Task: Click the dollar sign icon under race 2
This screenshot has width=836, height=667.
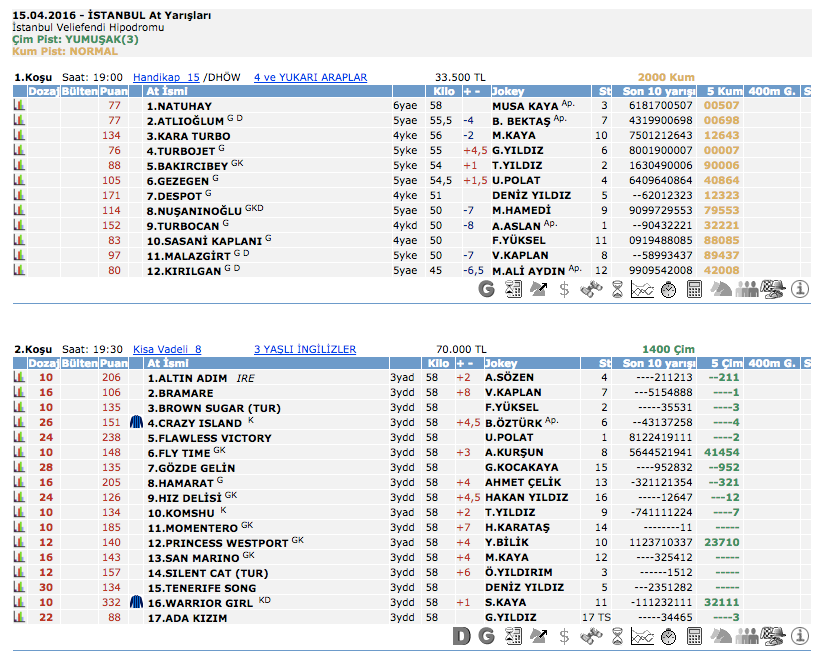Action: coord(565,637)
